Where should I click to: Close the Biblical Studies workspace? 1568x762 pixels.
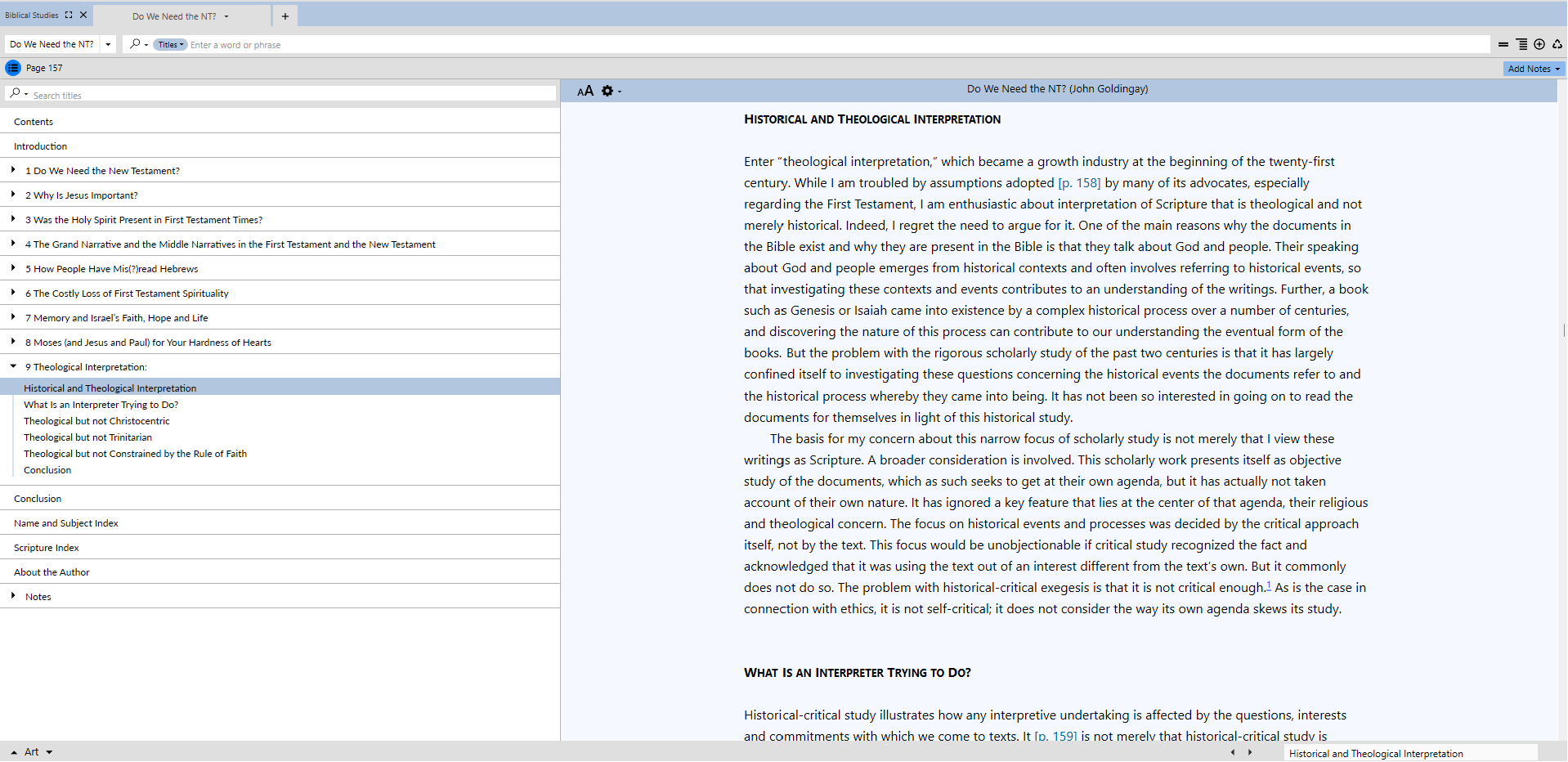click(x=83, y=15)
